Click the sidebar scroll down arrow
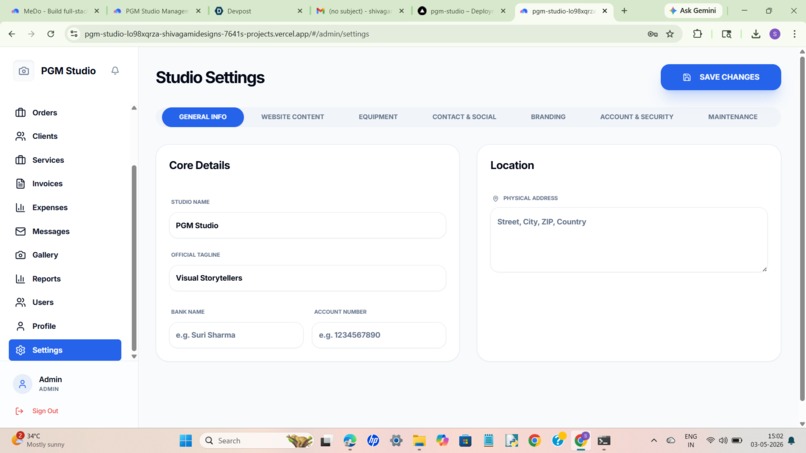The image size is (806, 453). 134,356
